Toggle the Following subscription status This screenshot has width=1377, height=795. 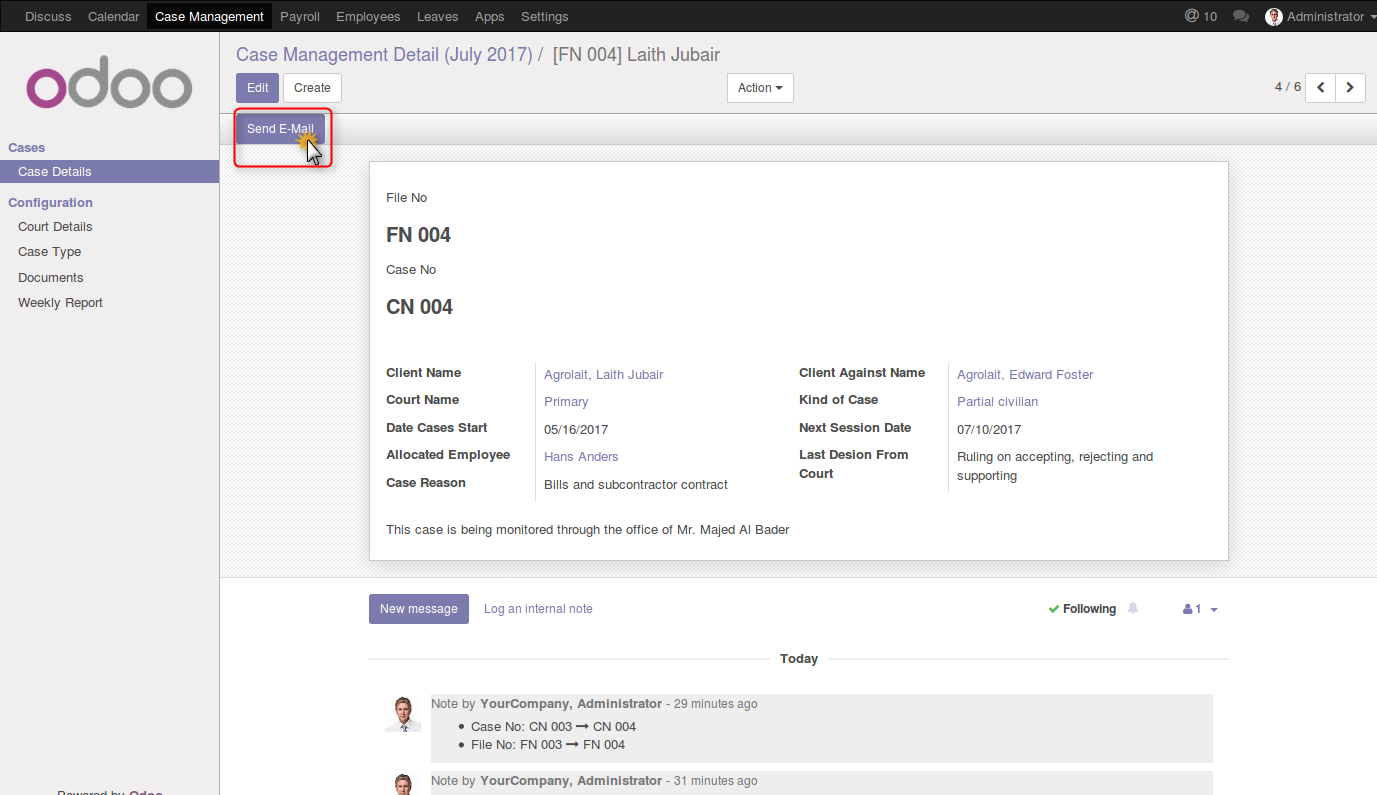[1082, 609]
